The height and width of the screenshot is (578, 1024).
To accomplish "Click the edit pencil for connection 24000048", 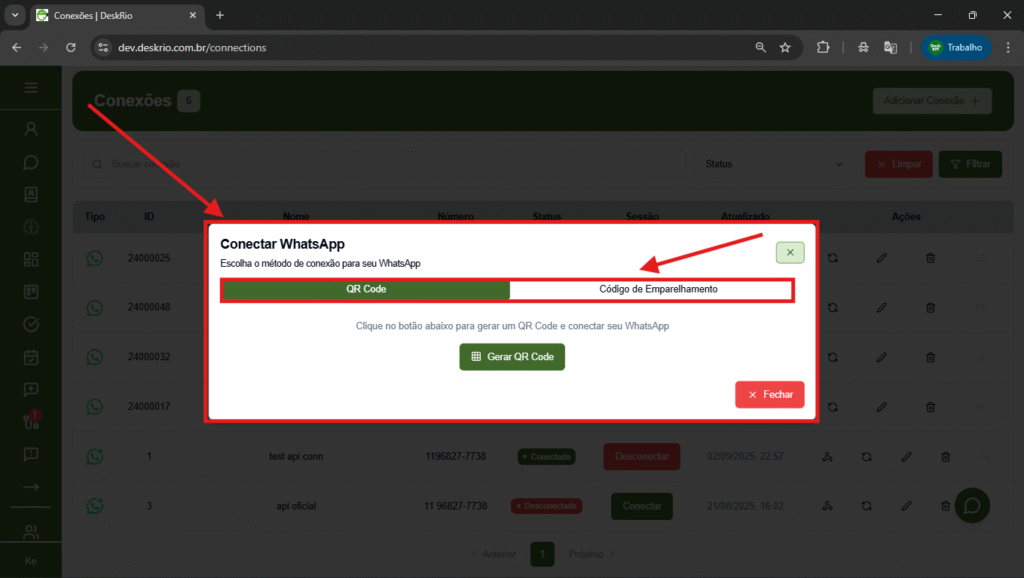I will coord(882,308).
